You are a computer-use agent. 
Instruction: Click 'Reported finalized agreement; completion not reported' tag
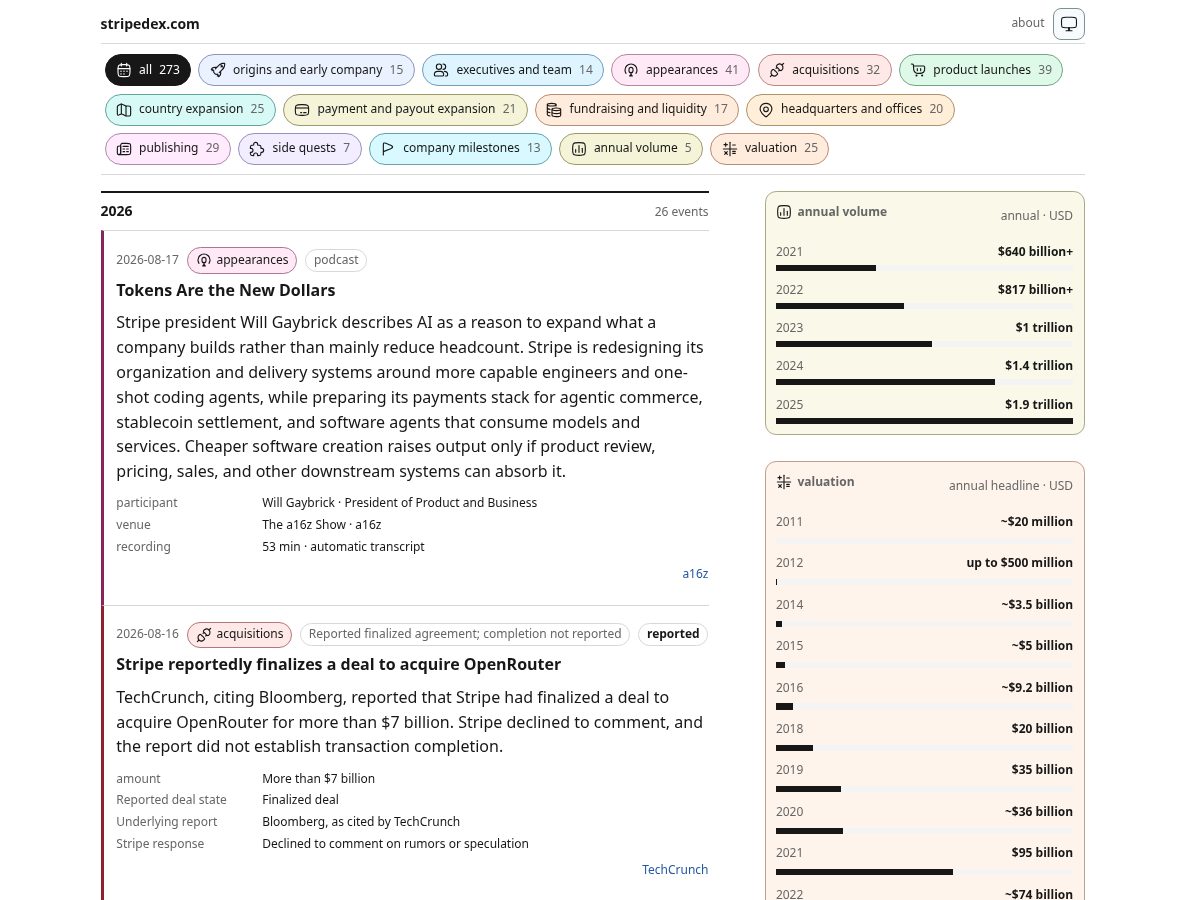465,634
